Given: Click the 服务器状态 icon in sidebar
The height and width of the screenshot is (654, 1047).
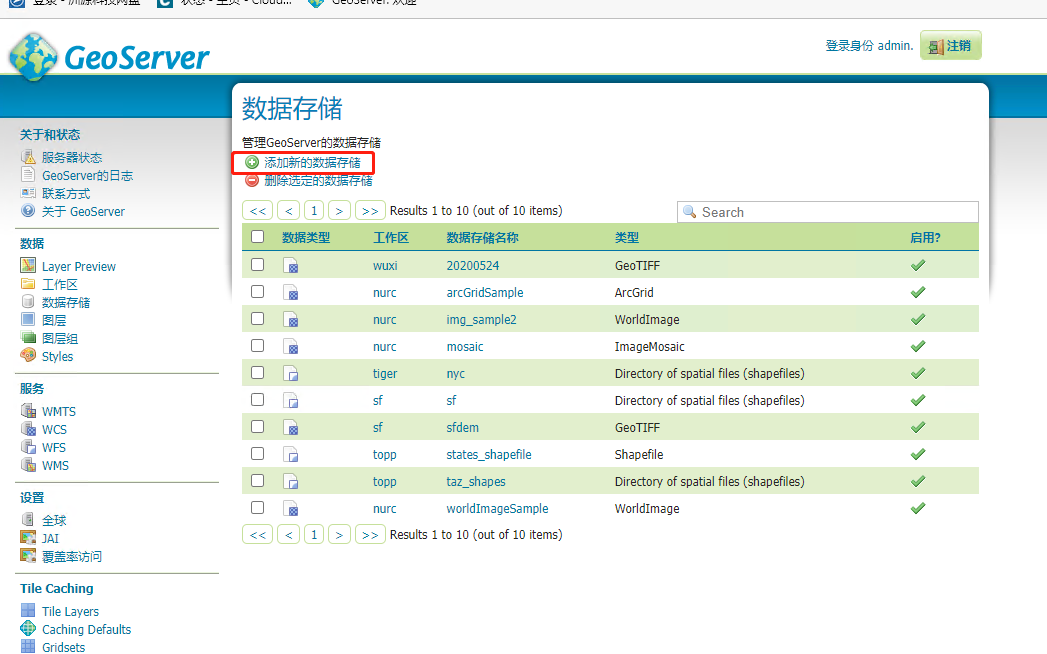Looking at the screenshot, I should (x=28, y=157).
